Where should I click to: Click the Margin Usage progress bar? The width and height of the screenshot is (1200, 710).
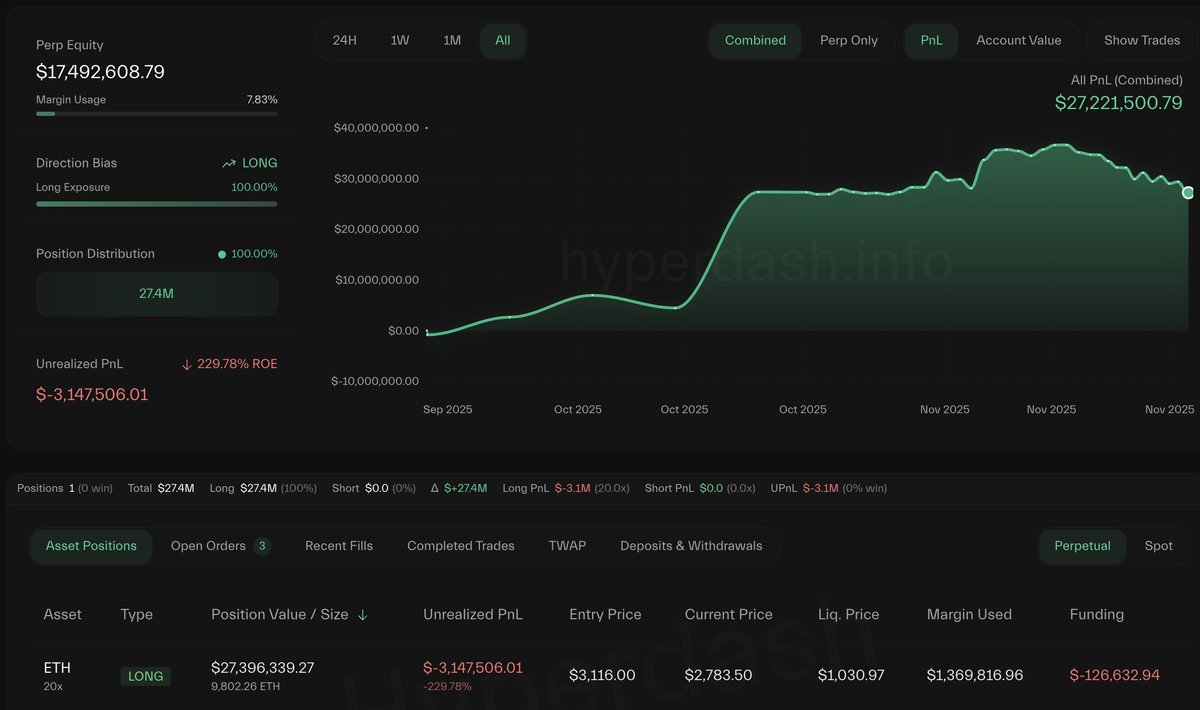pos(156,114)
